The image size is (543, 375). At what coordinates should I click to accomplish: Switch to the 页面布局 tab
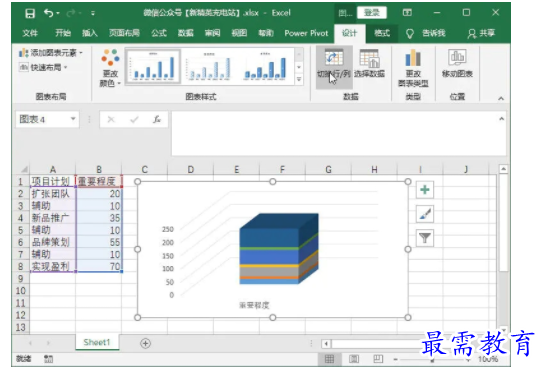[124, 33]
